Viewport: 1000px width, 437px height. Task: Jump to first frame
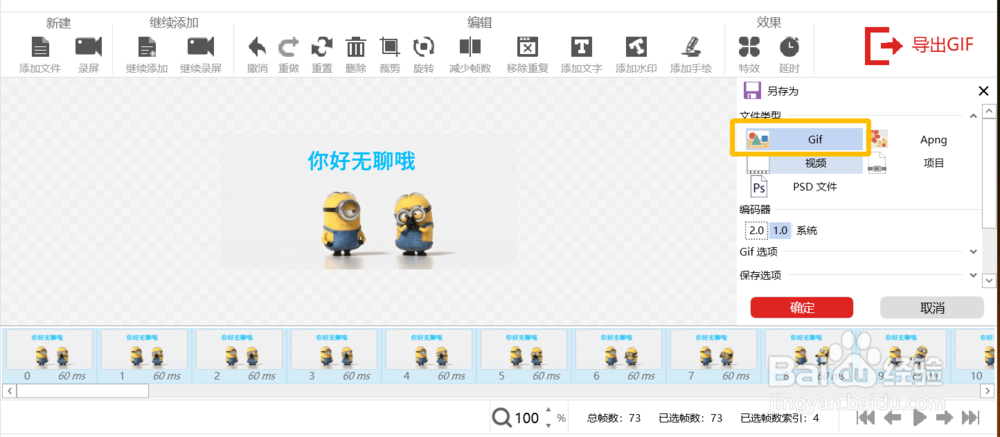point(865,418)
